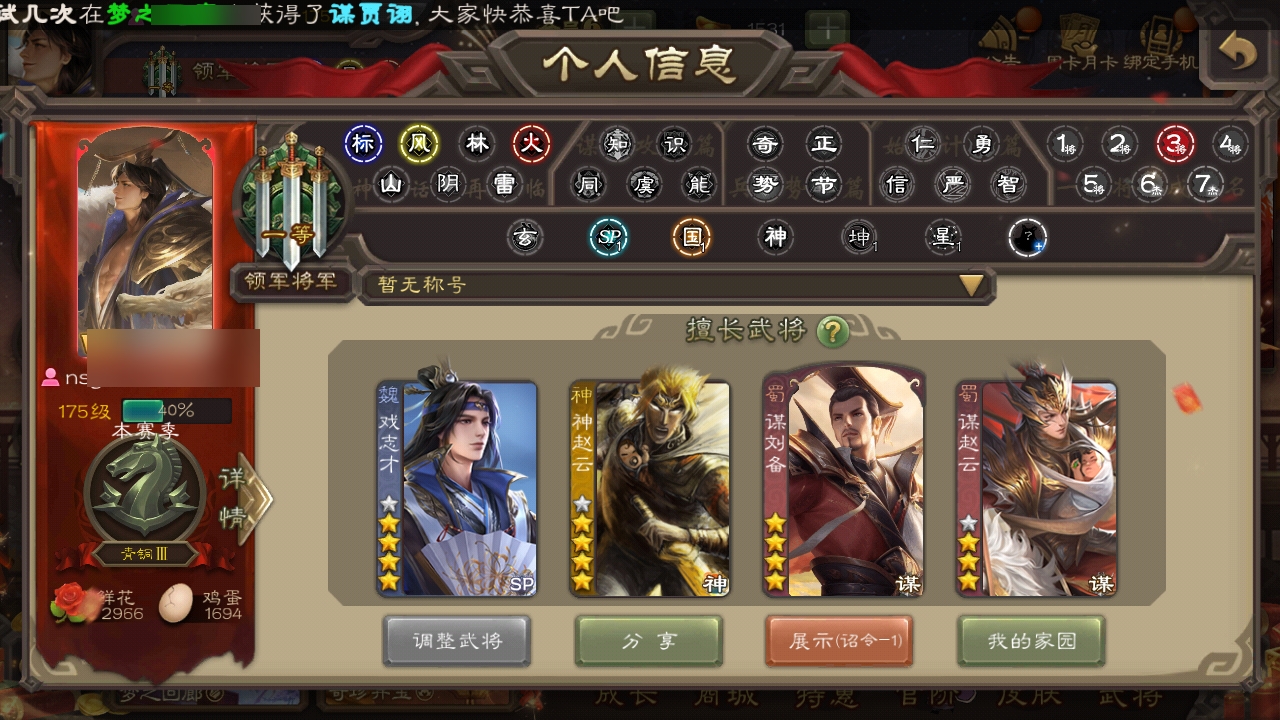Click the red rose 鲜花 icon

pos(71,604)
